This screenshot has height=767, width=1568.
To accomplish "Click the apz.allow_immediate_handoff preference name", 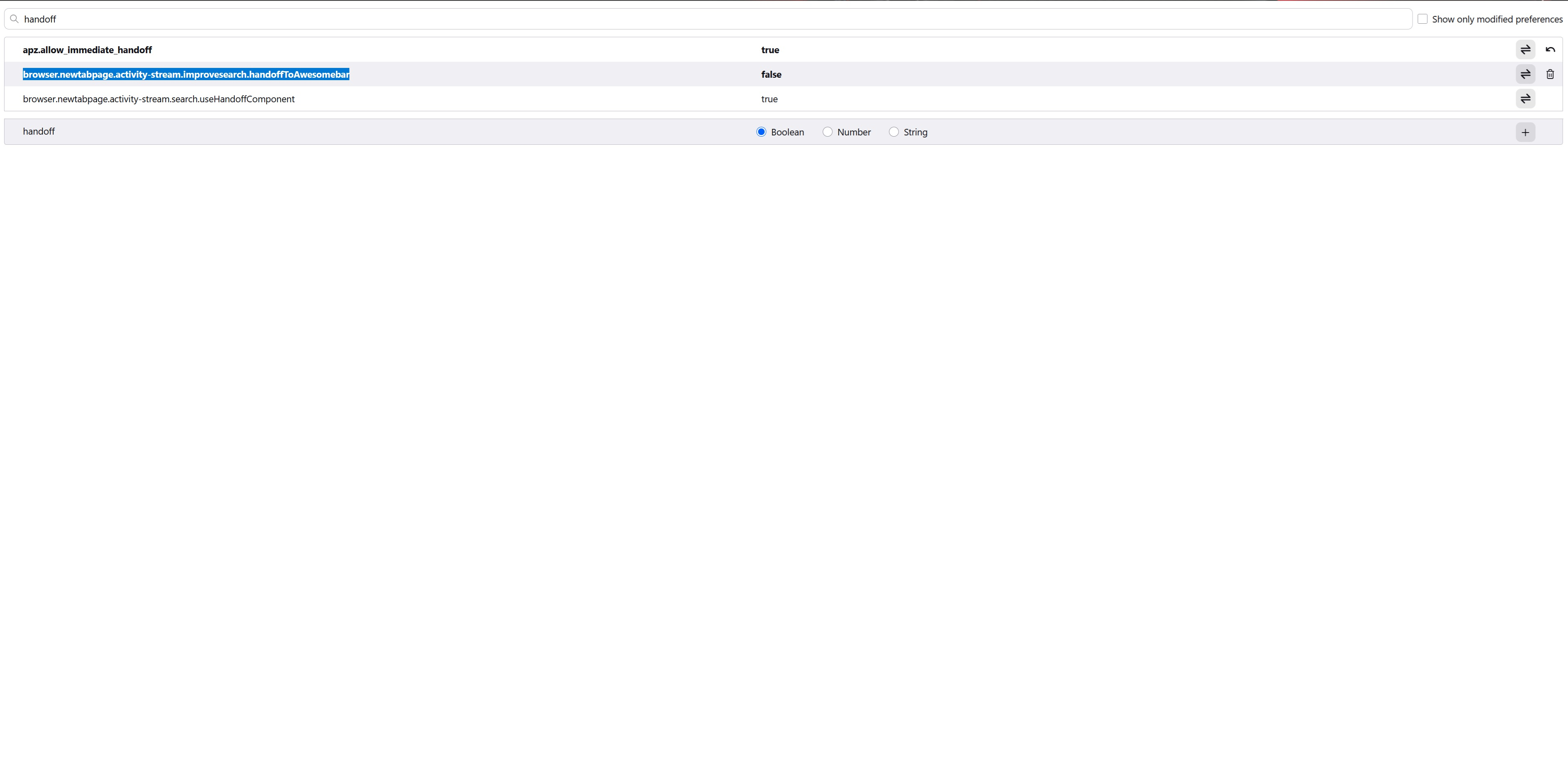I will pos(87,50).
